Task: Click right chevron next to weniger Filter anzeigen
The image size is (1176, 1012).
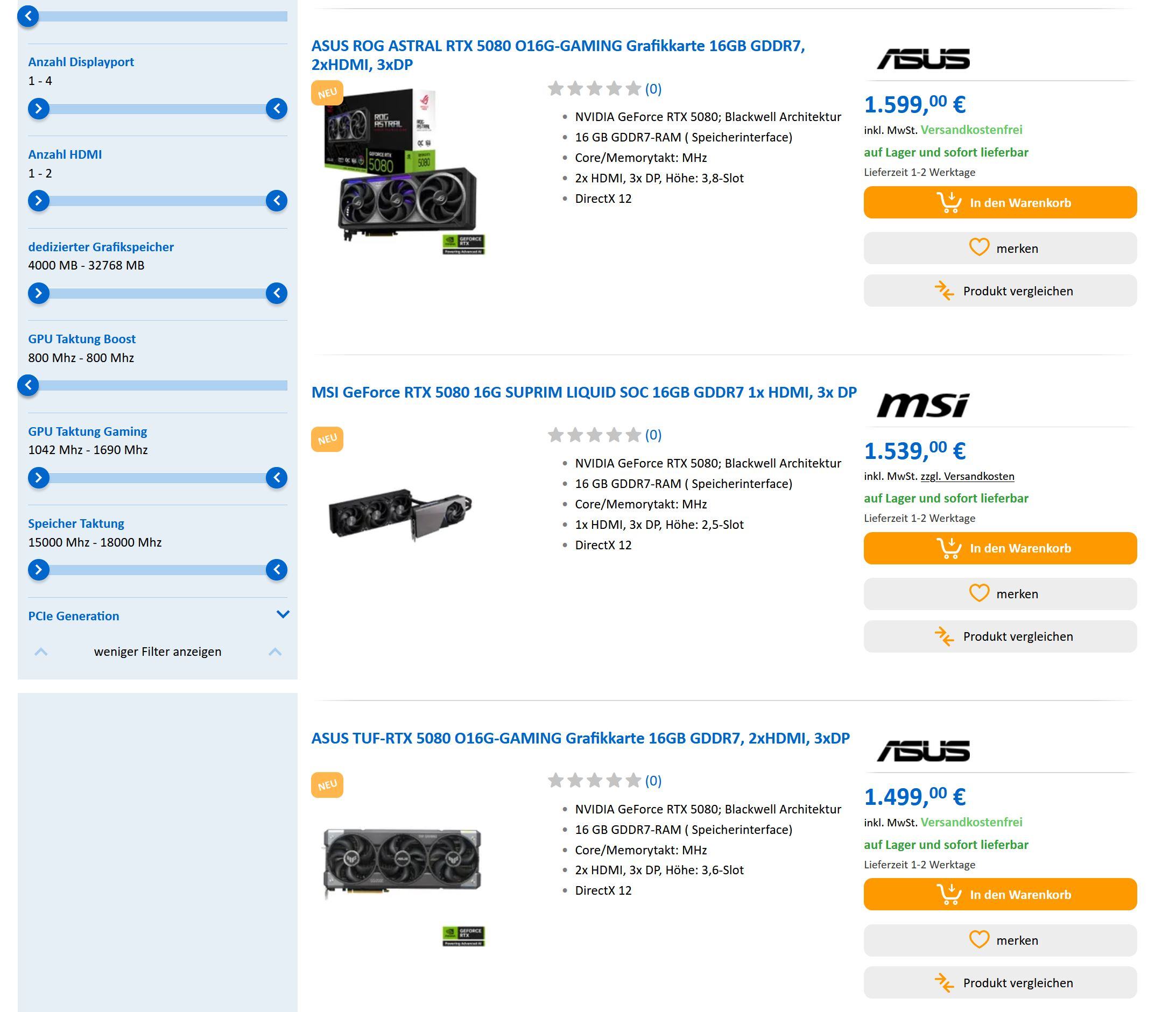Action: point(274,652)
